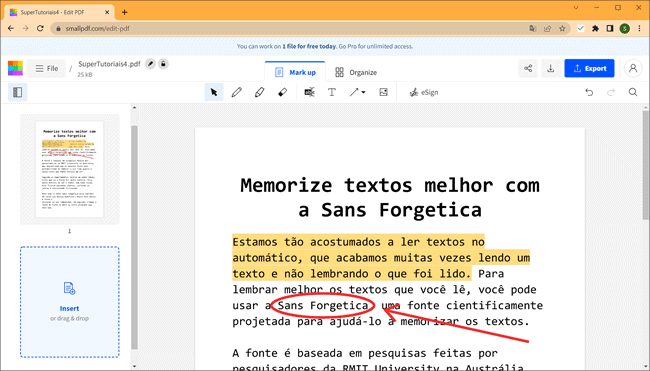Click the download icon

(x=551, y=68)
